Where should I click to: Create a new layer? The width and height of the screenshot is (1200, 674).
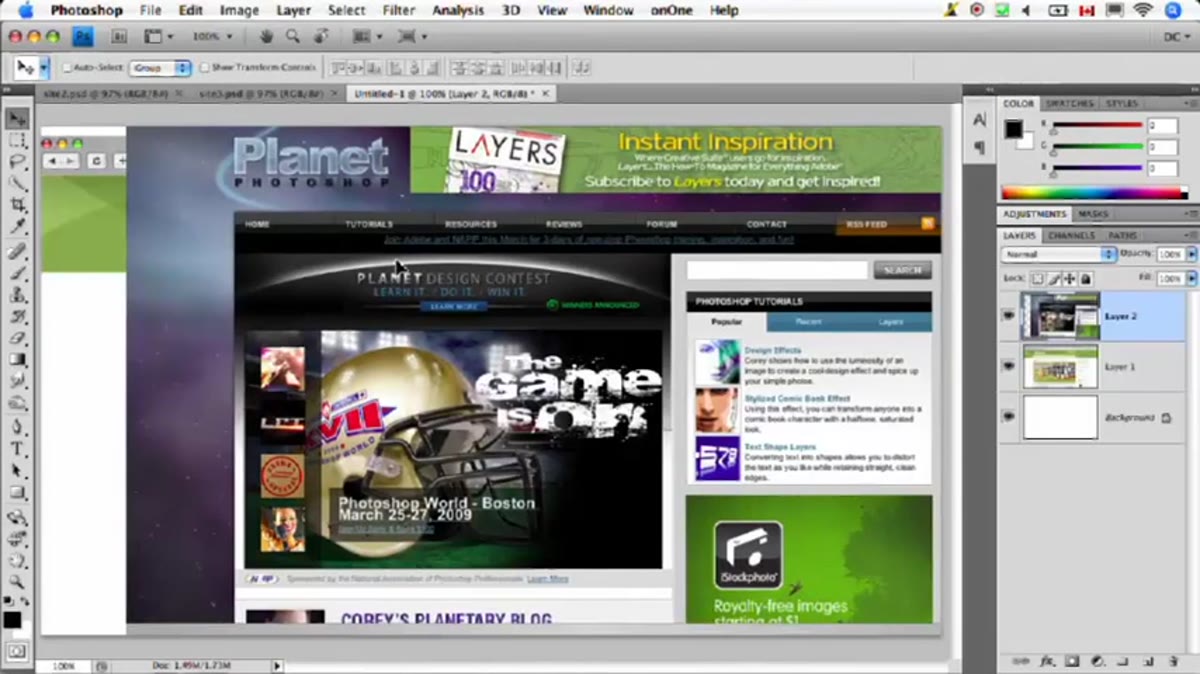click(1146, 661)
